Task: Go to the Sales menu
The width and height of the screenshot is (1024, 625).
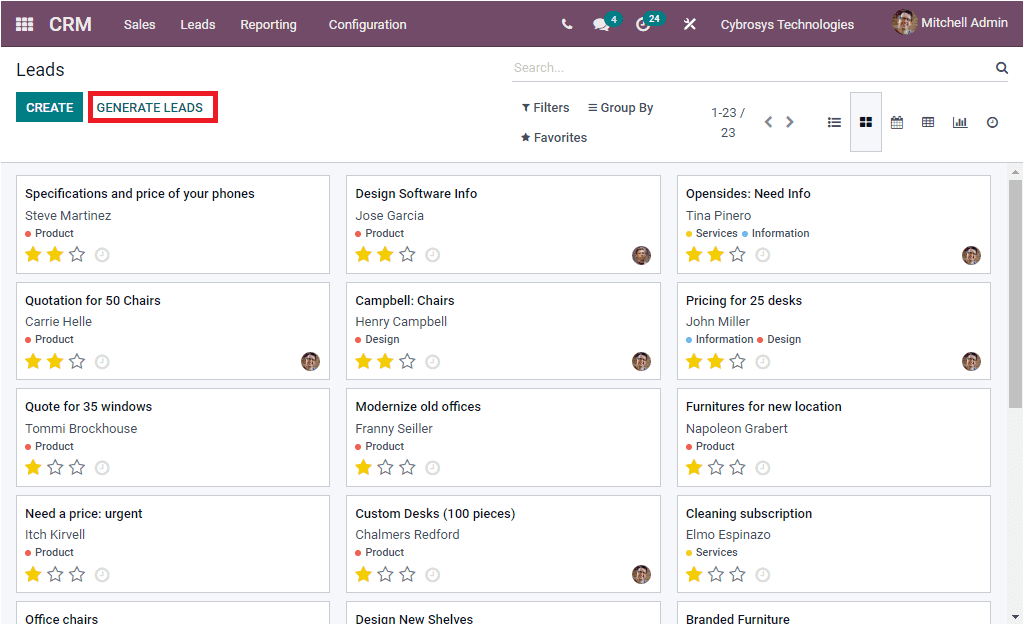Action: click(x=139, y=24)
